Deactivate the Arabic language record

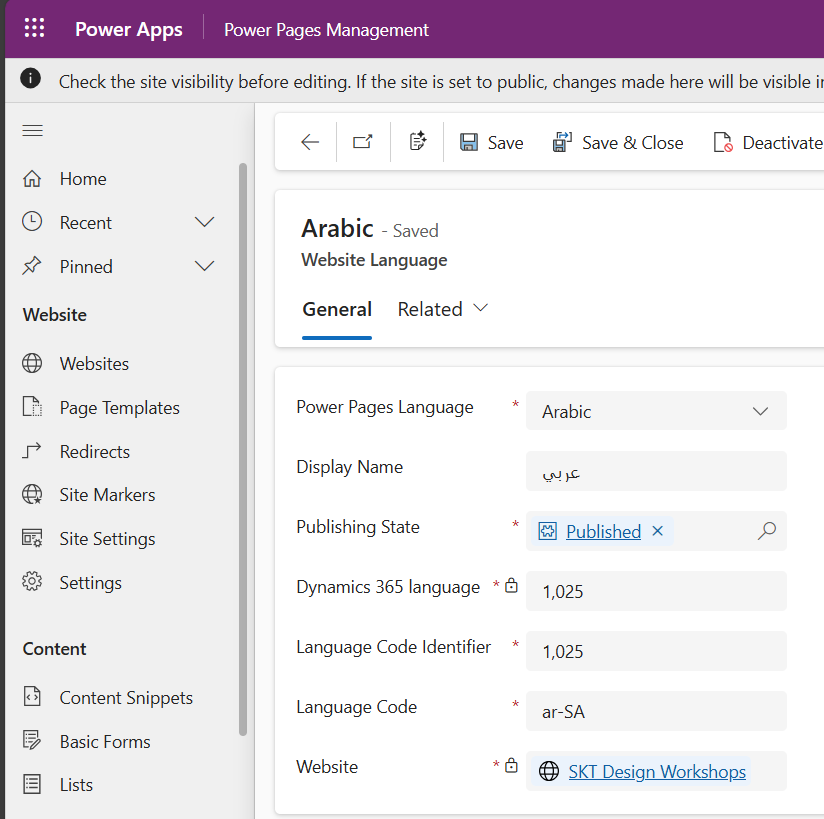[768, 143]
